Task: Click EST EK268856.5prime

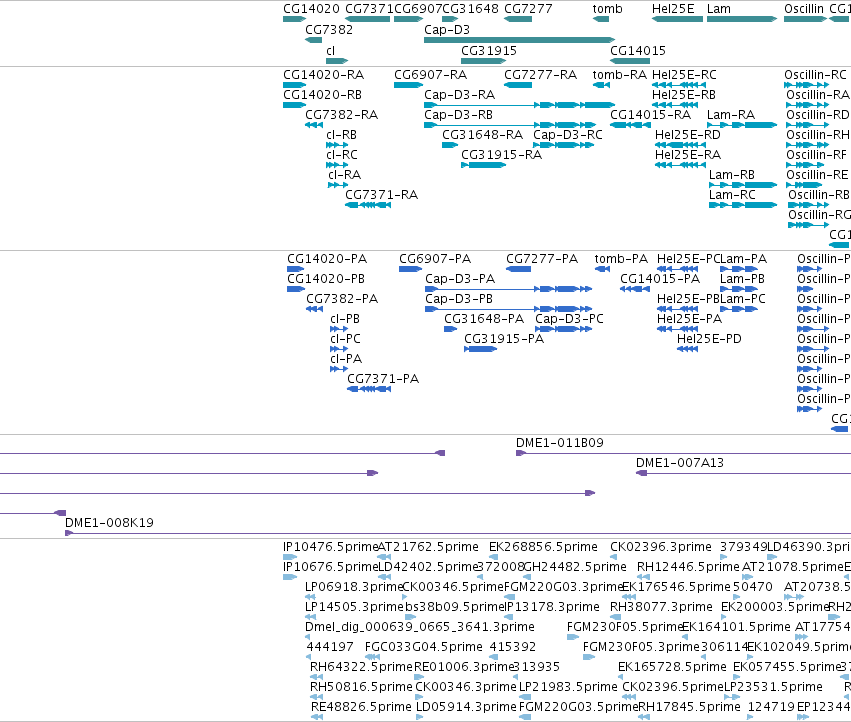Action: click(x=495, y=557)
